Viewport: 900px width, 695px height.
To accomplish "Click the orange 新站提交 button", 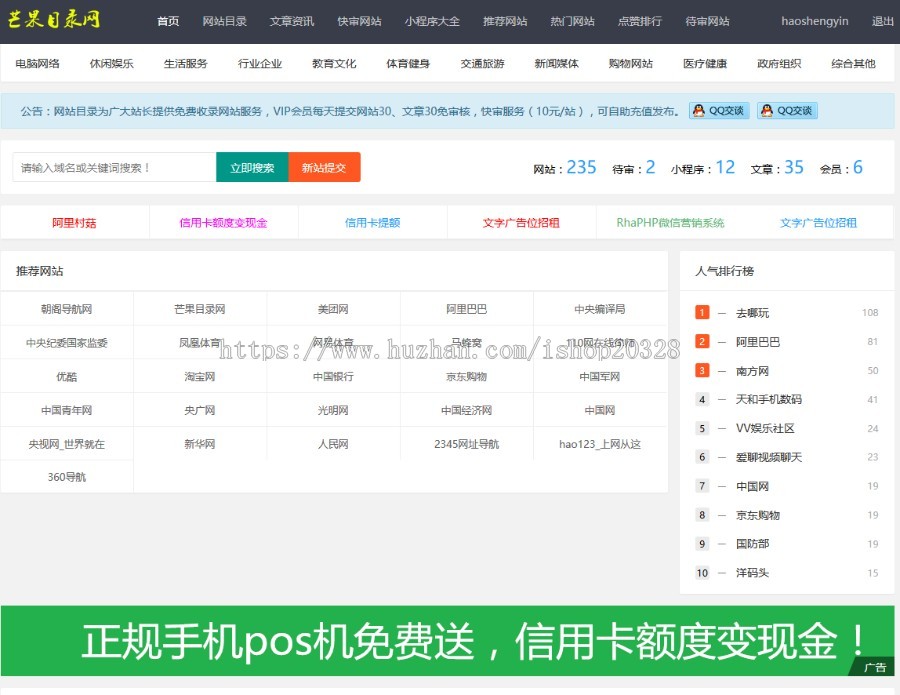I will click(324, 168).
